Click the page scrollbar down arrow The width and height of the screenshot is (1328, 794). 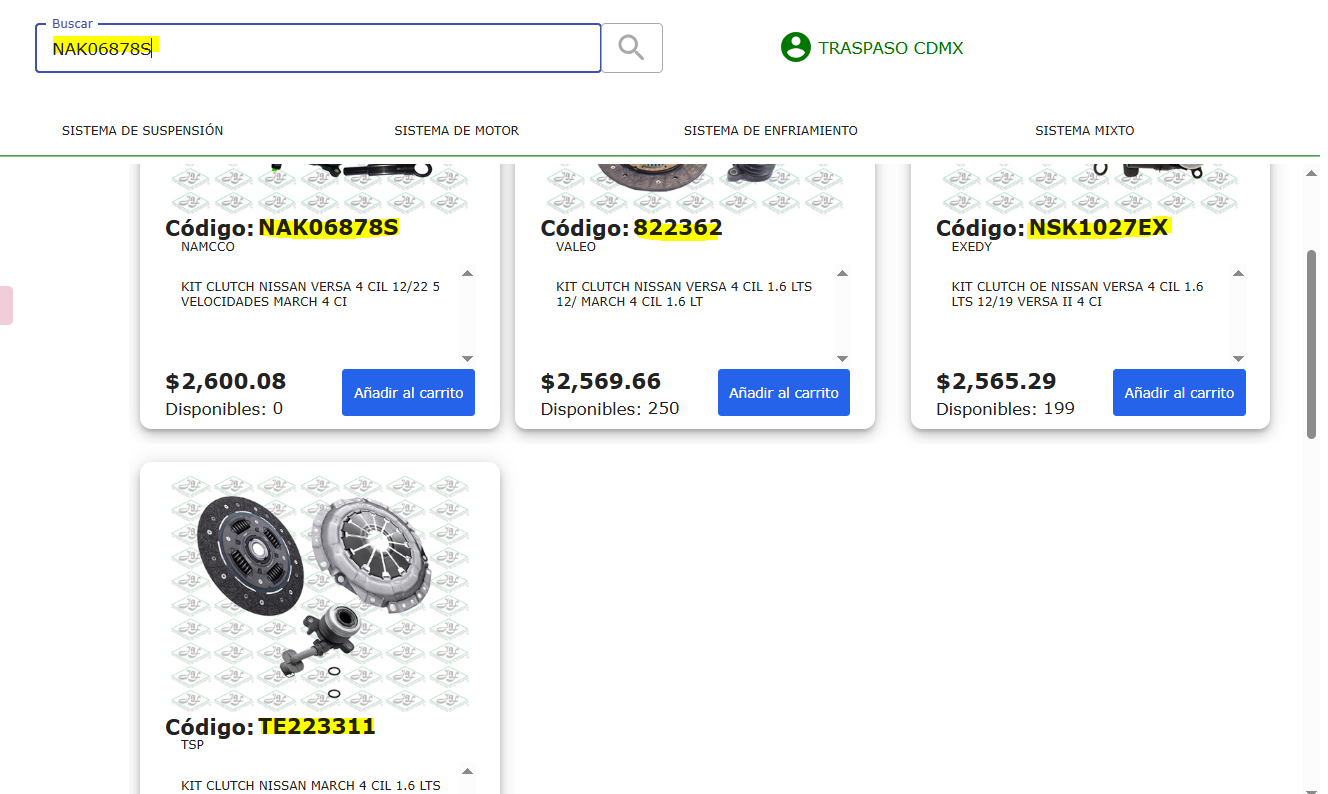click(1312, 787)
